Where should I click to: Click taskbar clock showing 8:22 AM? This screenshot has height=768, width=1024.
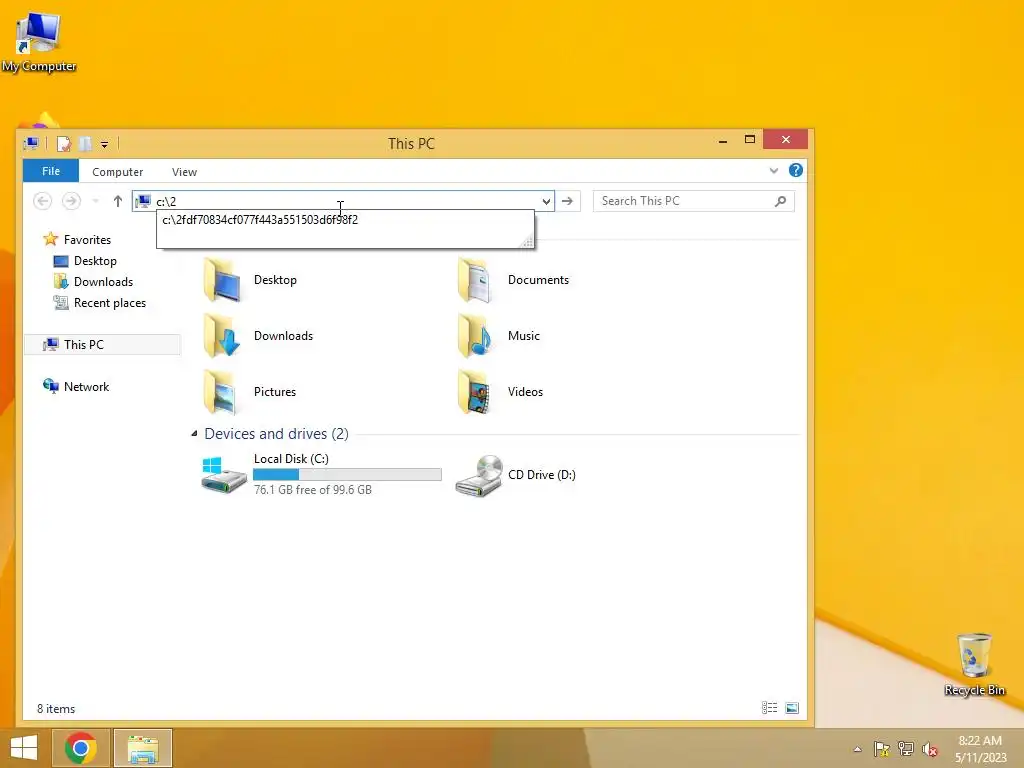pos(980,748)
